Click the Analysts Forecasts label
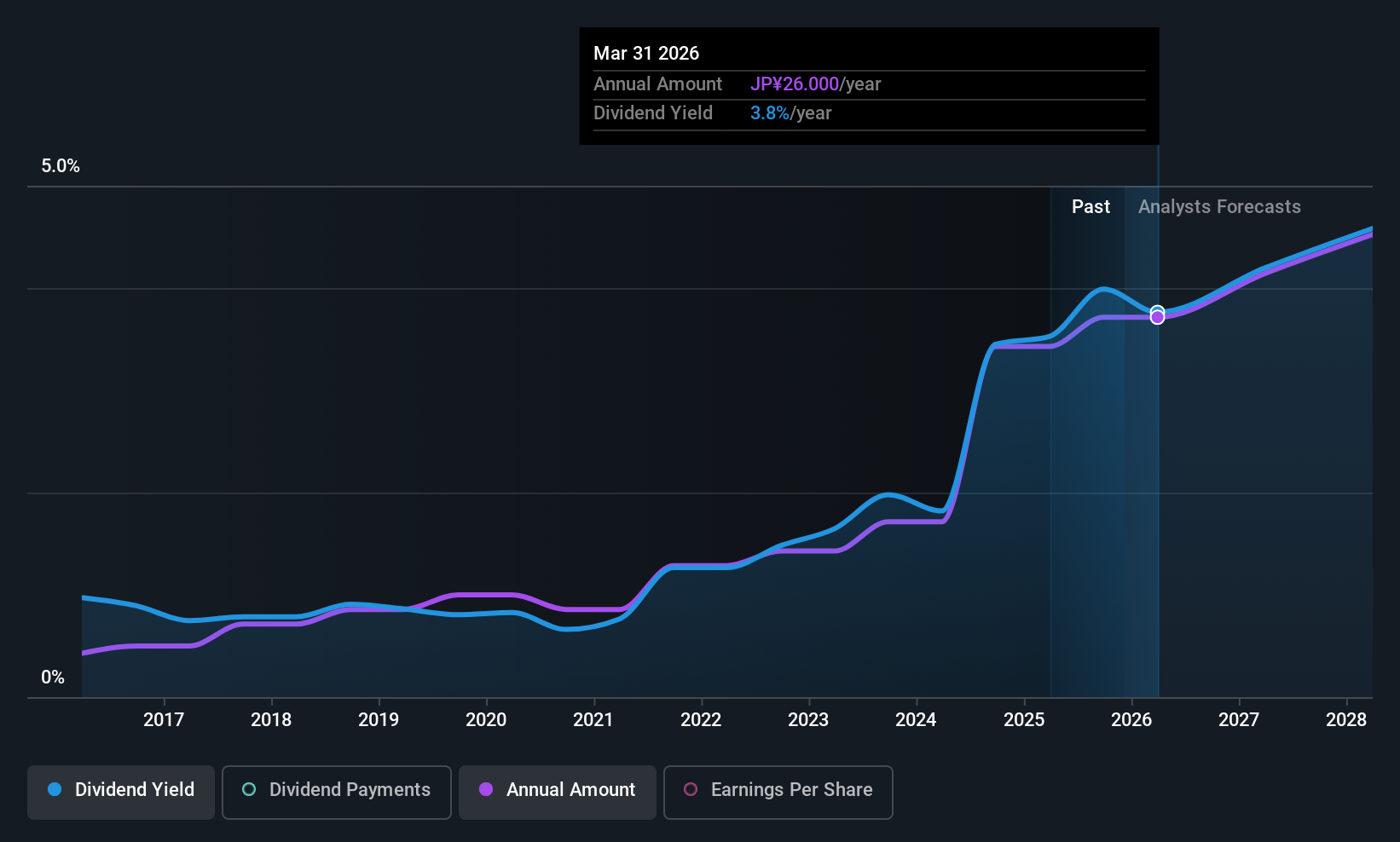 tap(1219, 207)
